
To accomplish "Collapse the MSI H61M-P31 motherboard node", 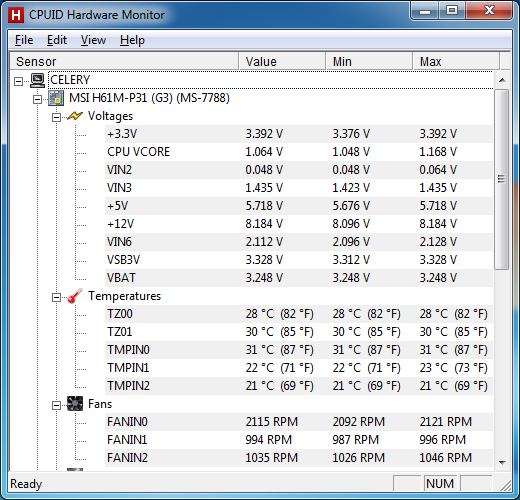I will (37, 99).
